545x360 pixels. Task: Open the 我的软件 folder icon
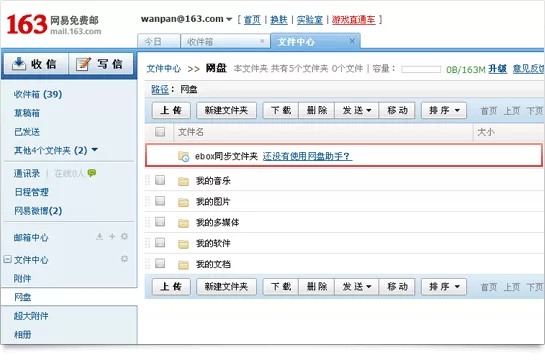point(183,244)
